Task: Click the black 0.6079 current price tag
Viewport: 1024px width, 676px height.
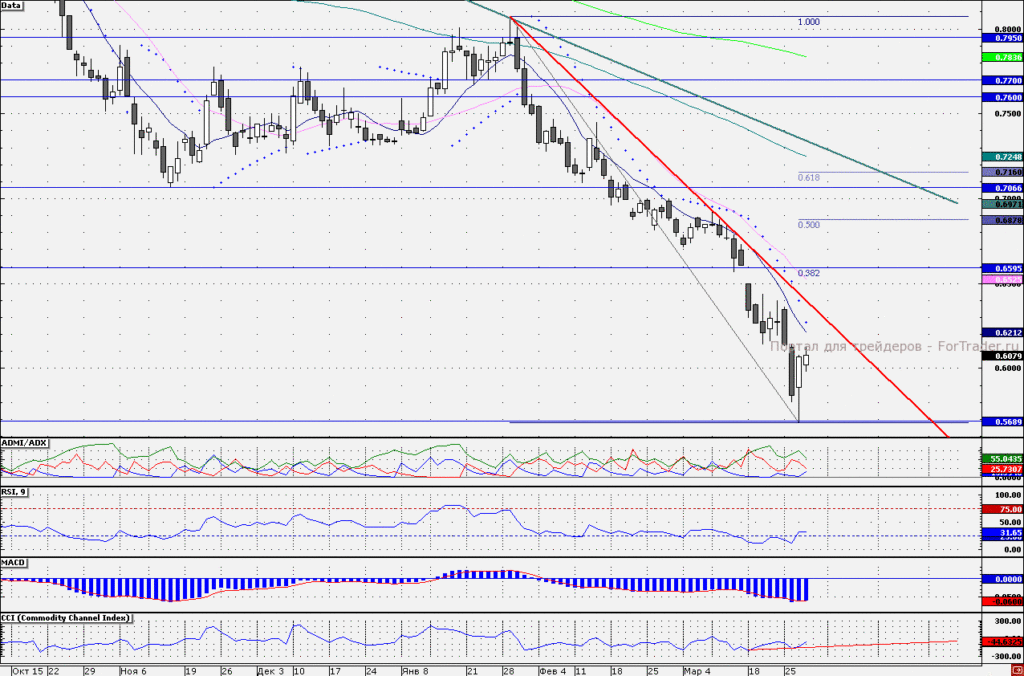Action: (1002, 357)
